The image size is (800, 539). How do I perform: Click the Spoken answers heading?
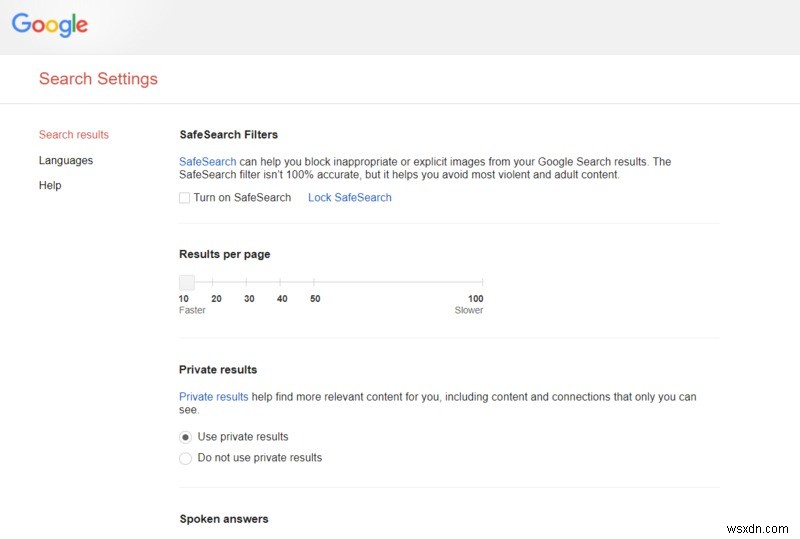pos(224,519)
